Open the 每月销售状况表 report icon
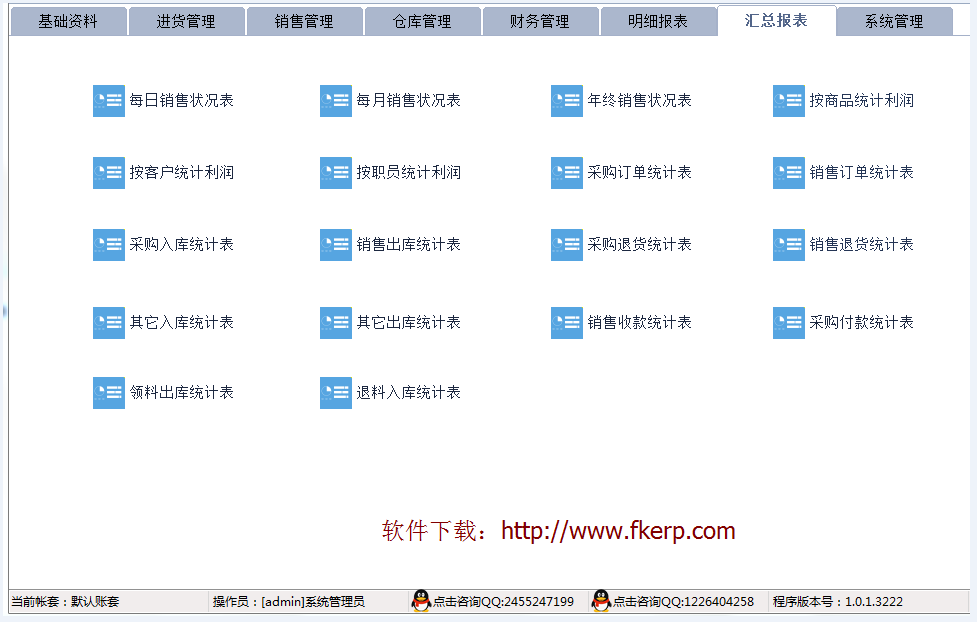 coord(336,101)
